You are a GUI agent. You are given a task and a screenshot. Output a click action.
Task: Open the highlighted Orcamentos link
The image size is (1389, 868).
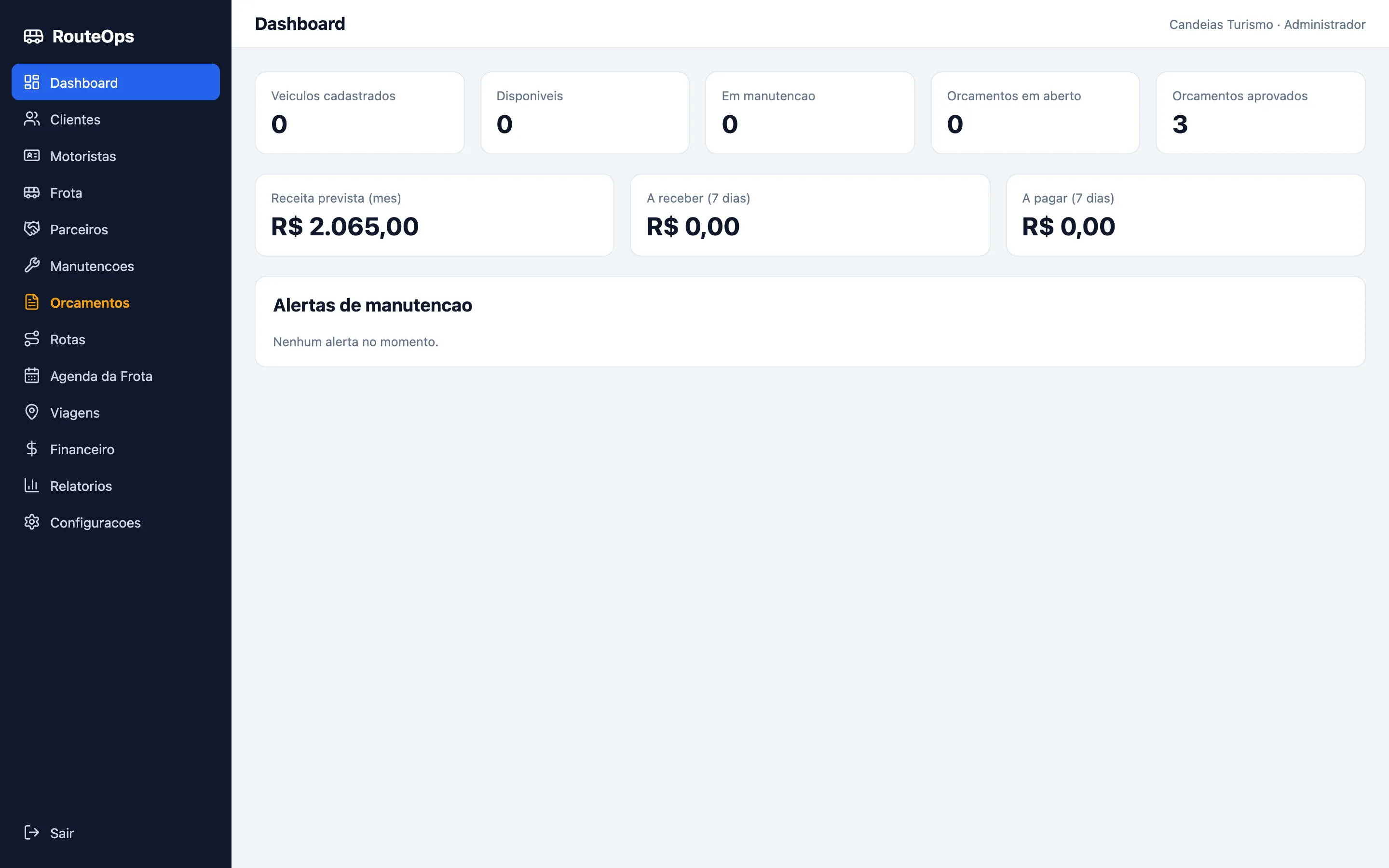(115, 302)
